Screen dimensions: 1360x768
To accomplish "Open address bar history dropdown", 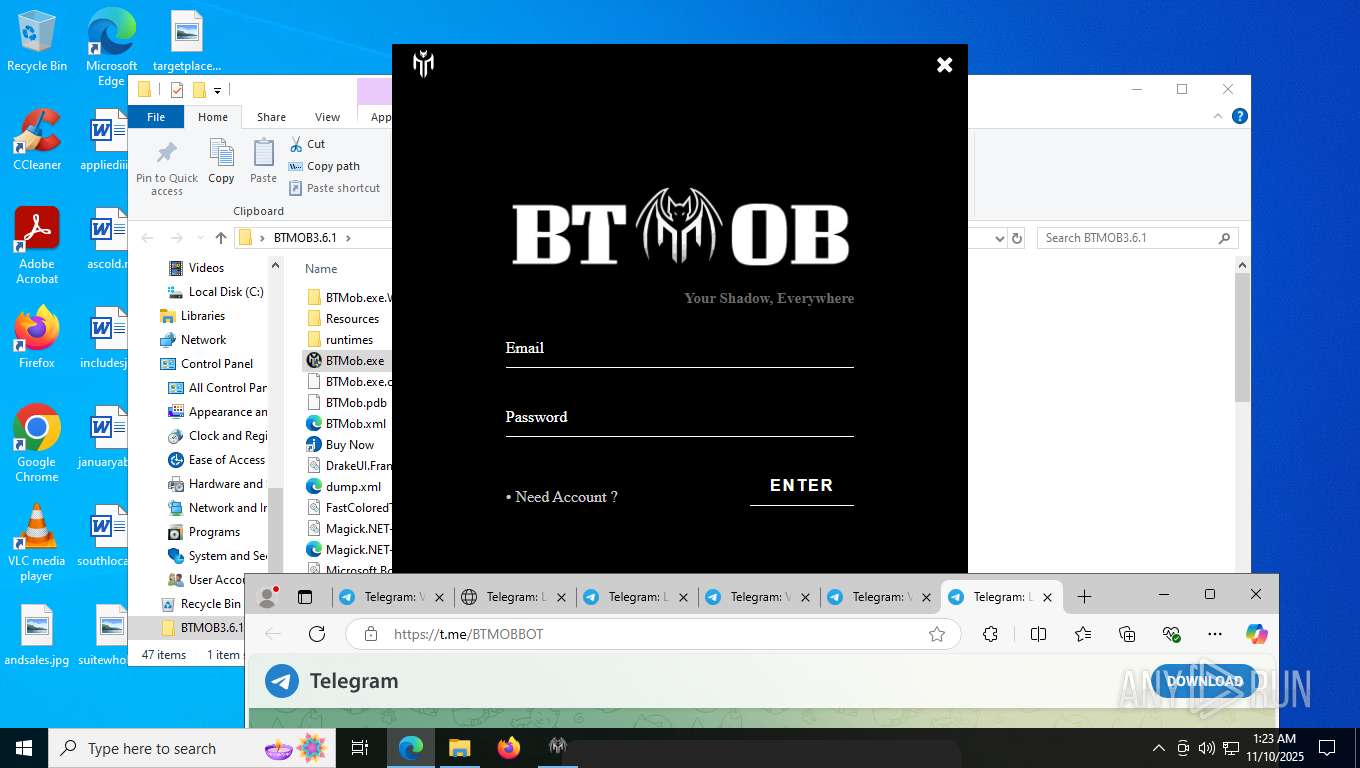I will point(999,238).
